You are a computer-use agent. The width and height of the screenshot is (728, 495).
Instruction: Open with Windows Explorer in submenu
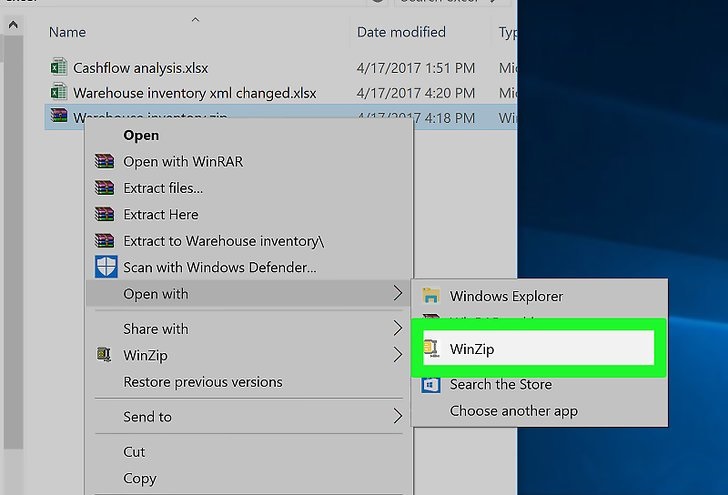(539, 296)
